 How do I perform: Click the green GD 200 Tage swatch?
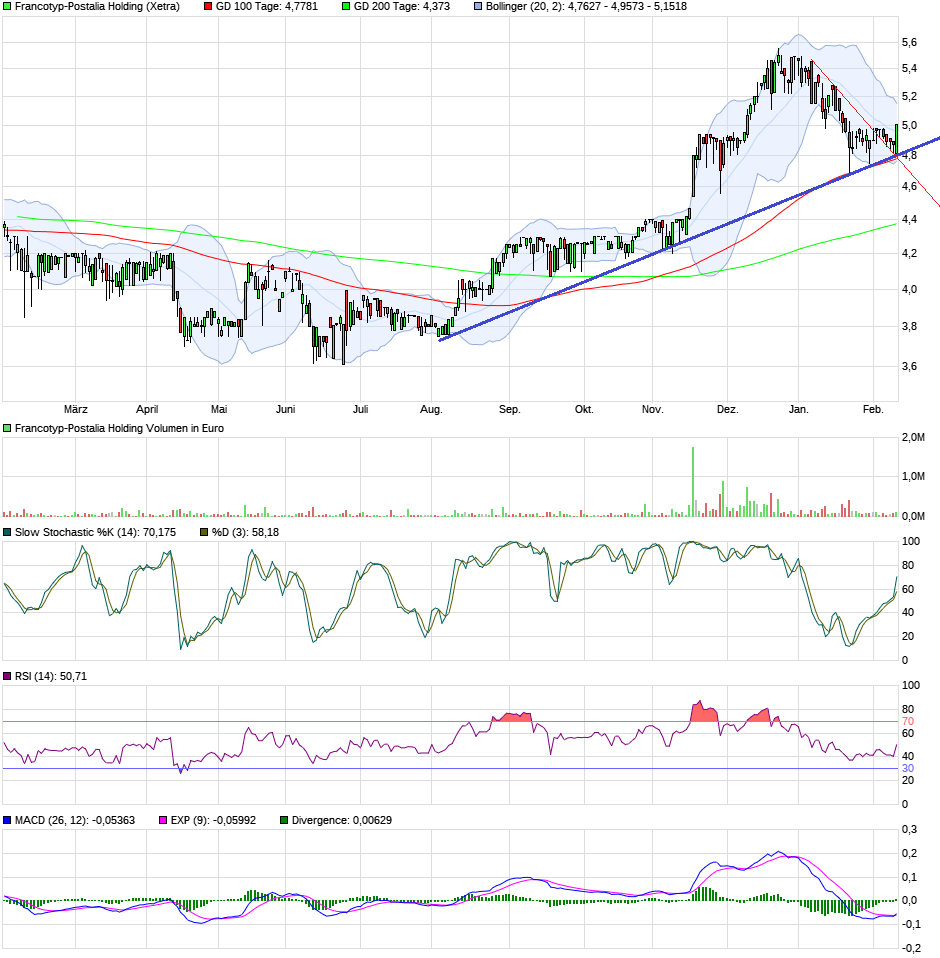[x=346, y=7]
